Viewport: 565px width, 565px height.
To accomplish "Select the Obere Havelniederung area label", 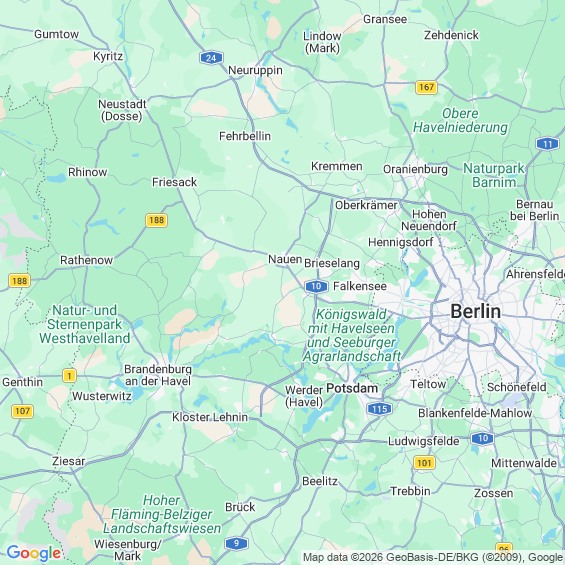I will coord(460,120).
